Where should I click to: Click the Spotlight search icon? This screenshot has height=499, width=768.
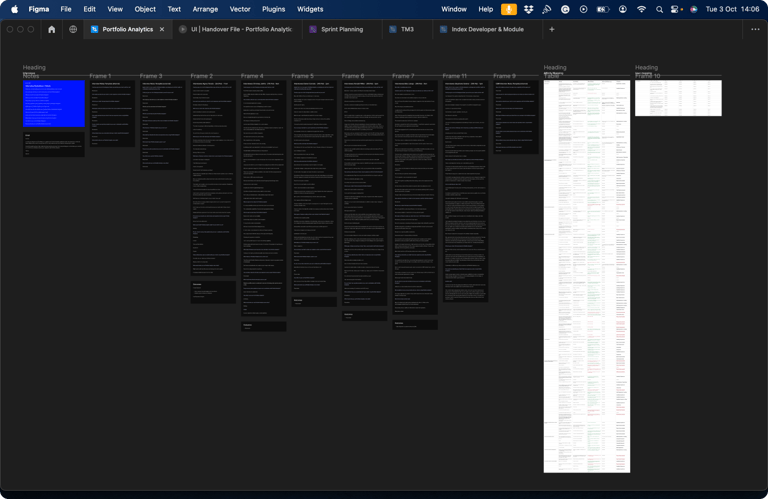click(x=659, y=9)
